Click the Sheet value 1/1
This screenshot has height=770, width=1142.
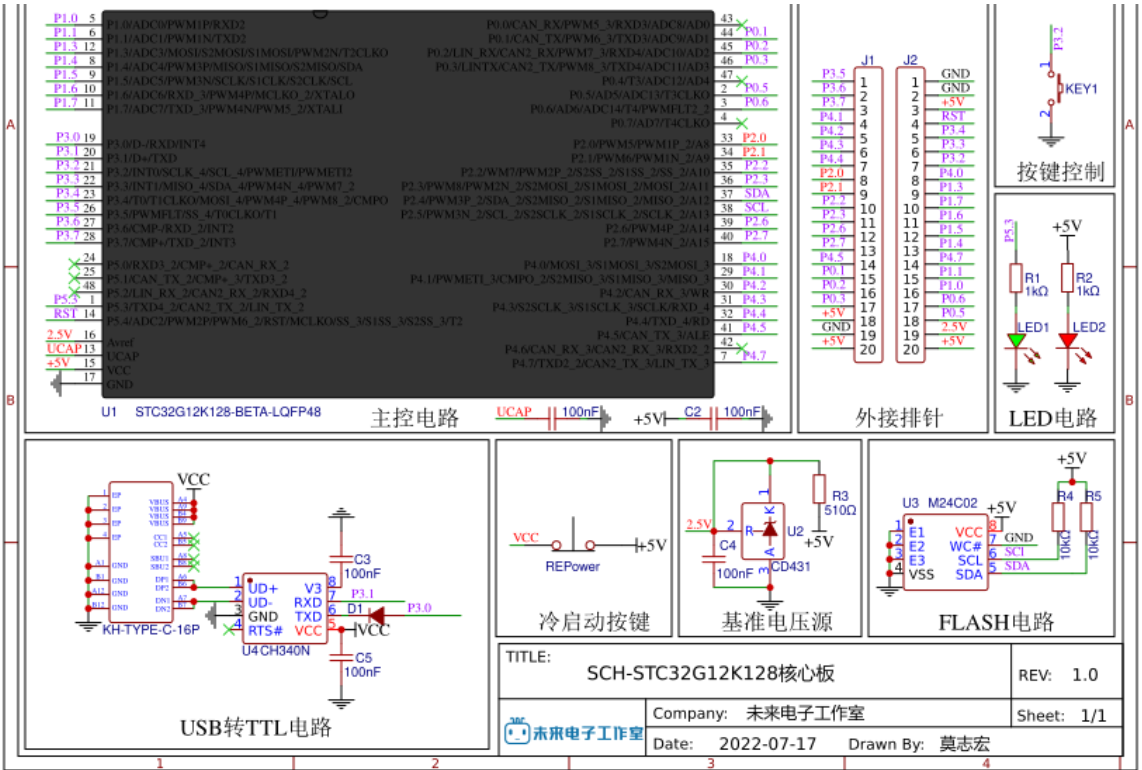(x=1093, y=716)
